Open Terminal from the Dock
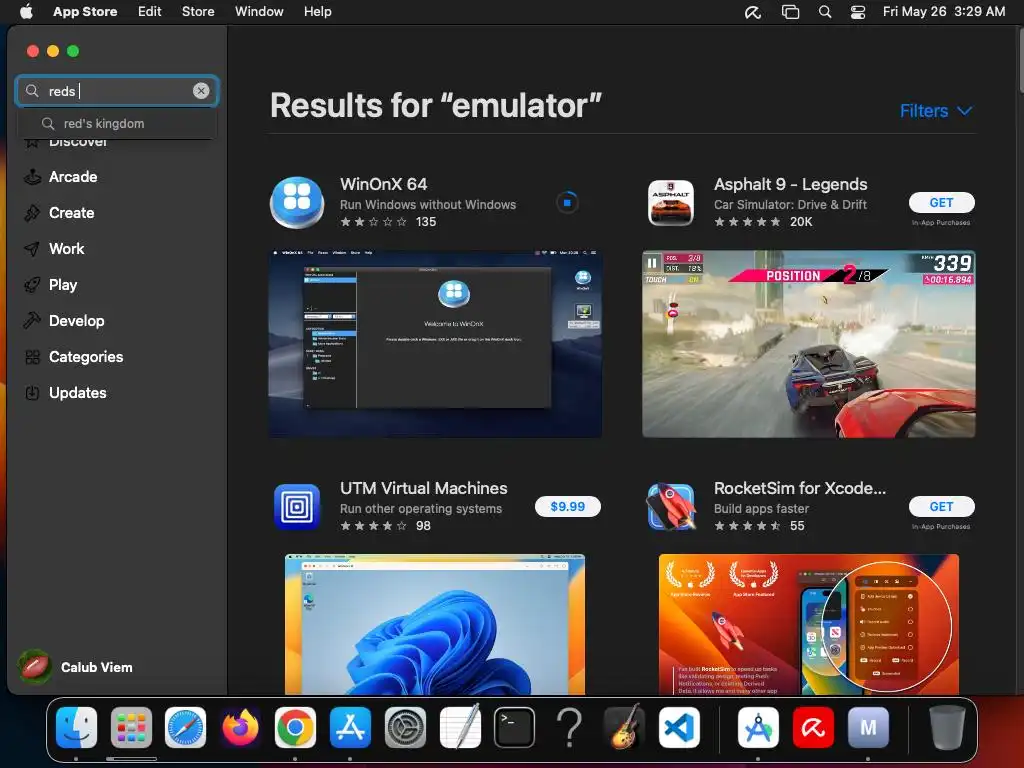Screen dimensions: 1024x768 pyautogui.click(x=515, y=728)
